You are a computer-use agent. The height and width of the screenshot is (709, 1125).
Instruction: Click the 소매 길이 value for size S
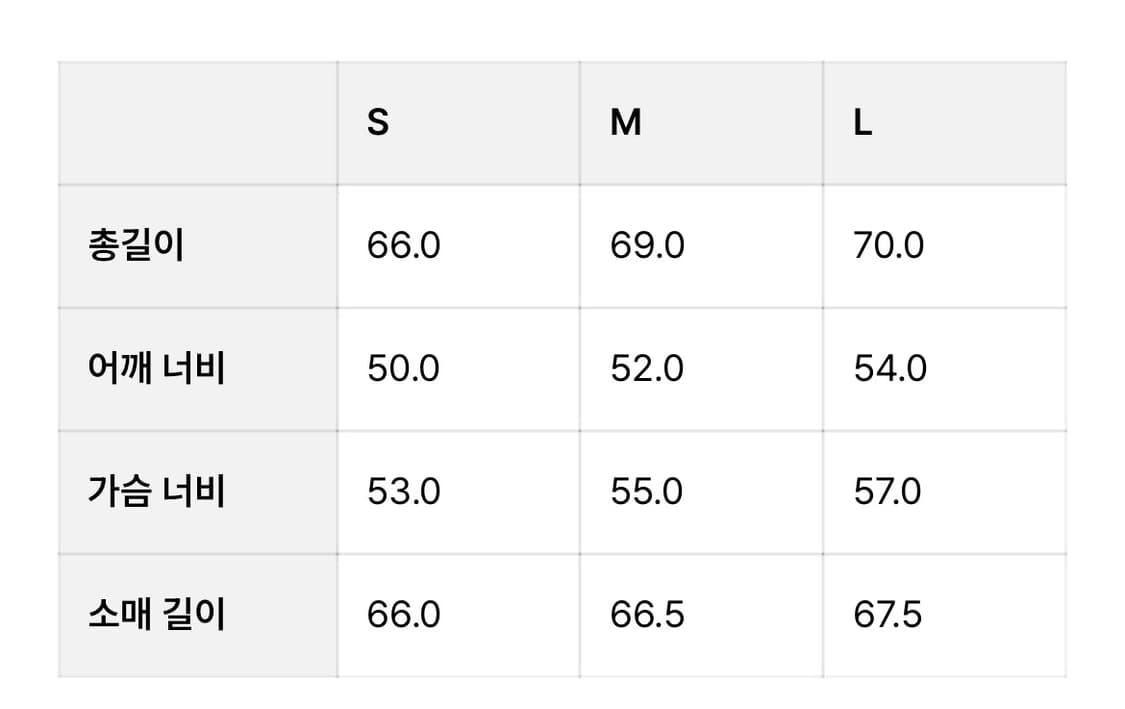click(x=403, y=614)
